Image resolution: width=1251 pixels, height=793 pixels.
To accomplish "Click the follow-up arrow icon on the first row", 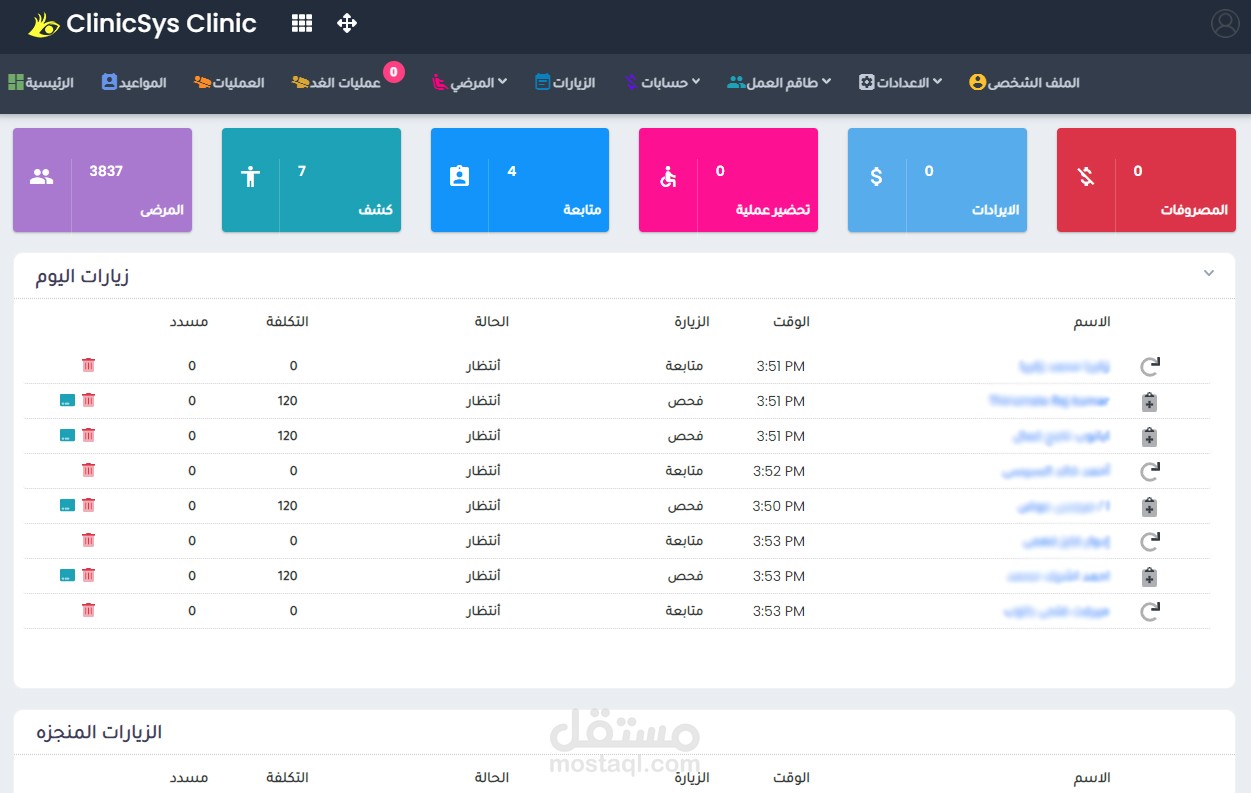I will point(1150,366).
